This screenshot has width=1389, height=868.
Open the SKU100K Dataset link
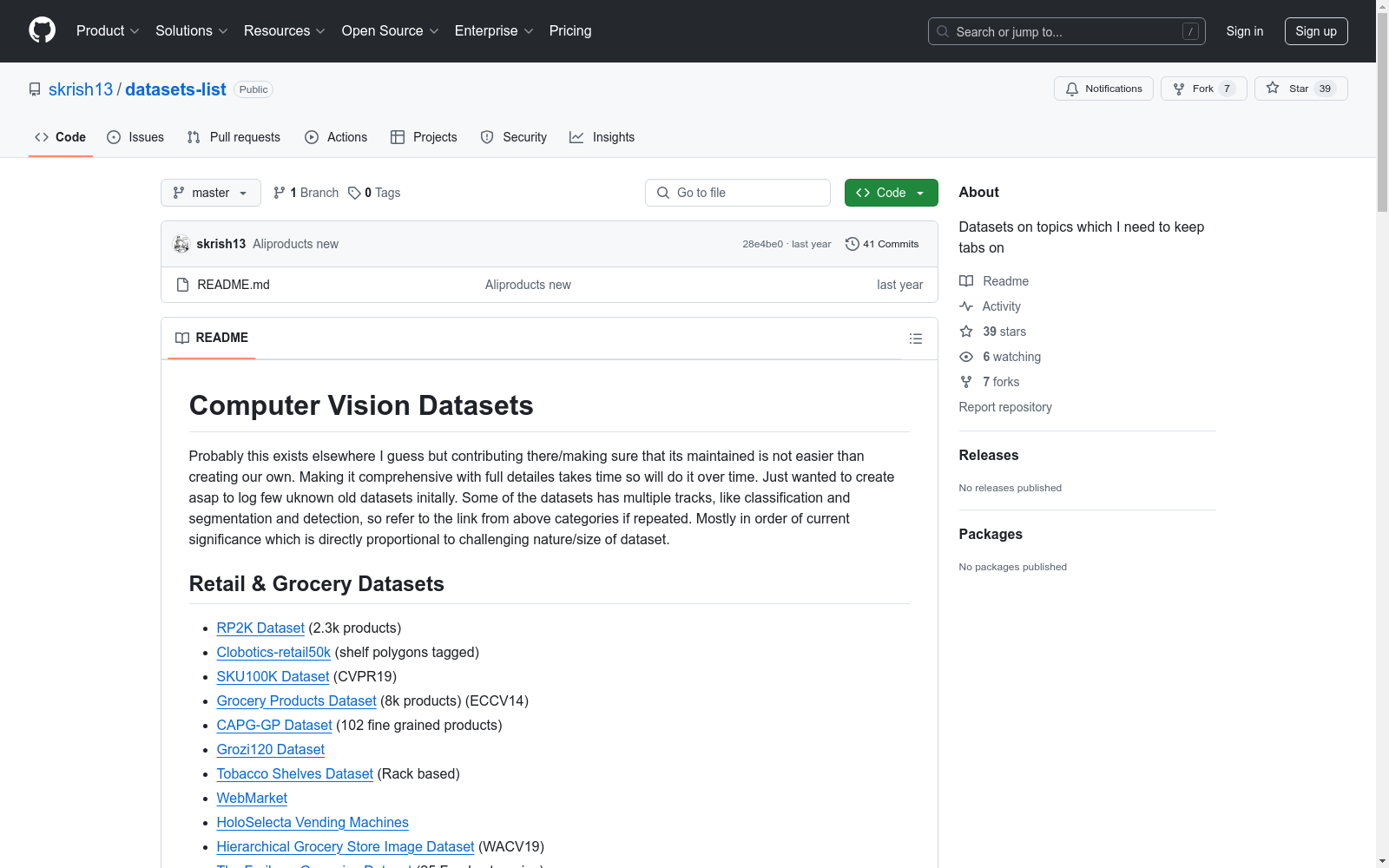(273, 676)
